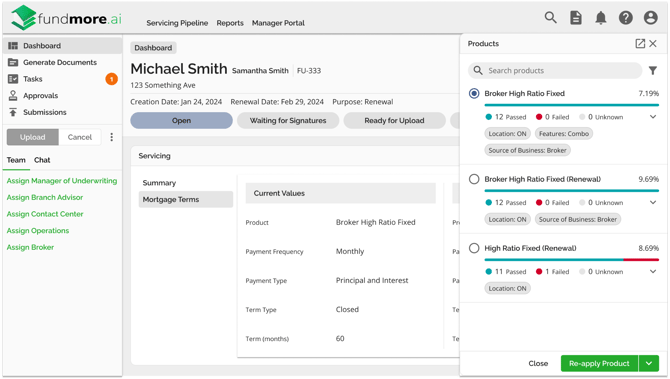The height and width of the screenshot is (379, 670).
Task: Click Location: ON tag under High Ratio Fixed (Renewal)
Action: (x=507, y=288)
